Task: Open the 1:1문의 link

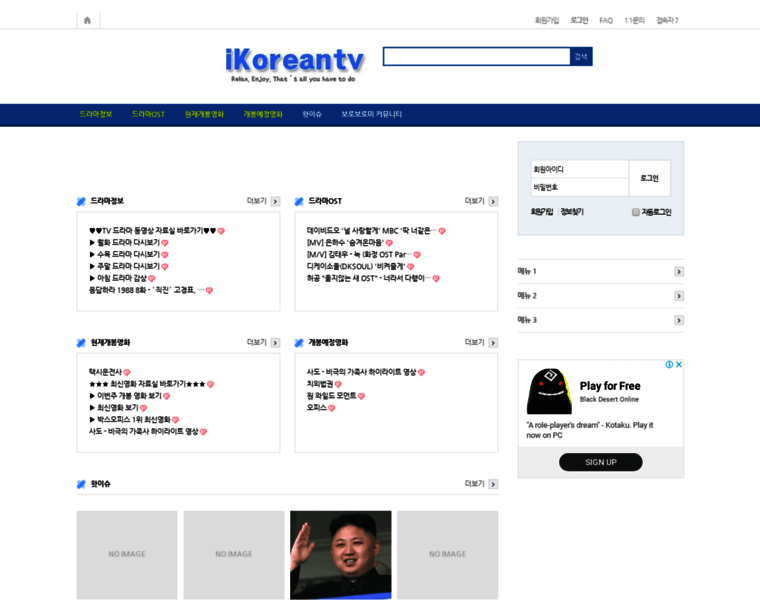Action: 634,20
